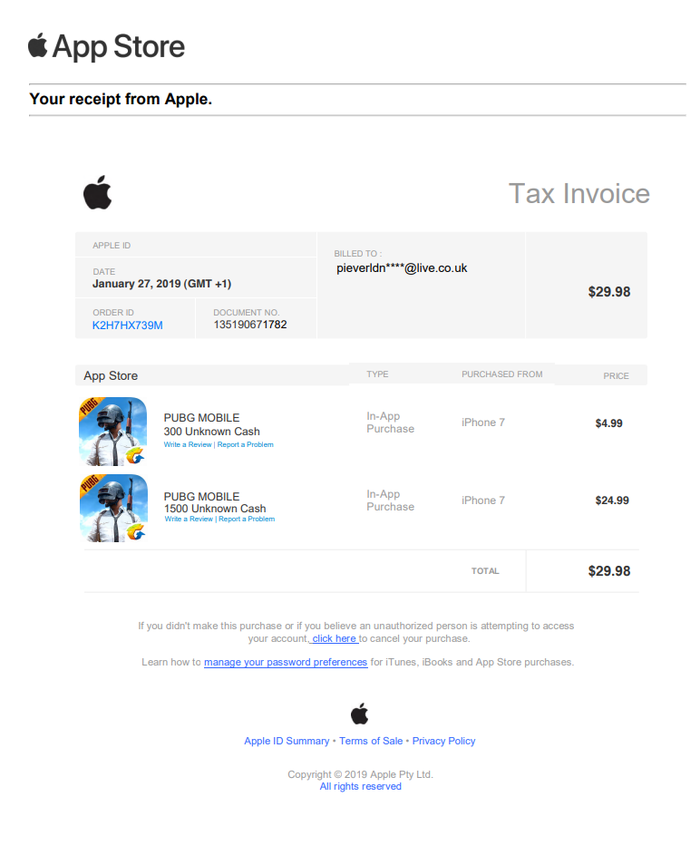Open the PUBG MOBILE icon for 1500 Unknown Cash
700x855 pixels.
[x=113, y=508]
